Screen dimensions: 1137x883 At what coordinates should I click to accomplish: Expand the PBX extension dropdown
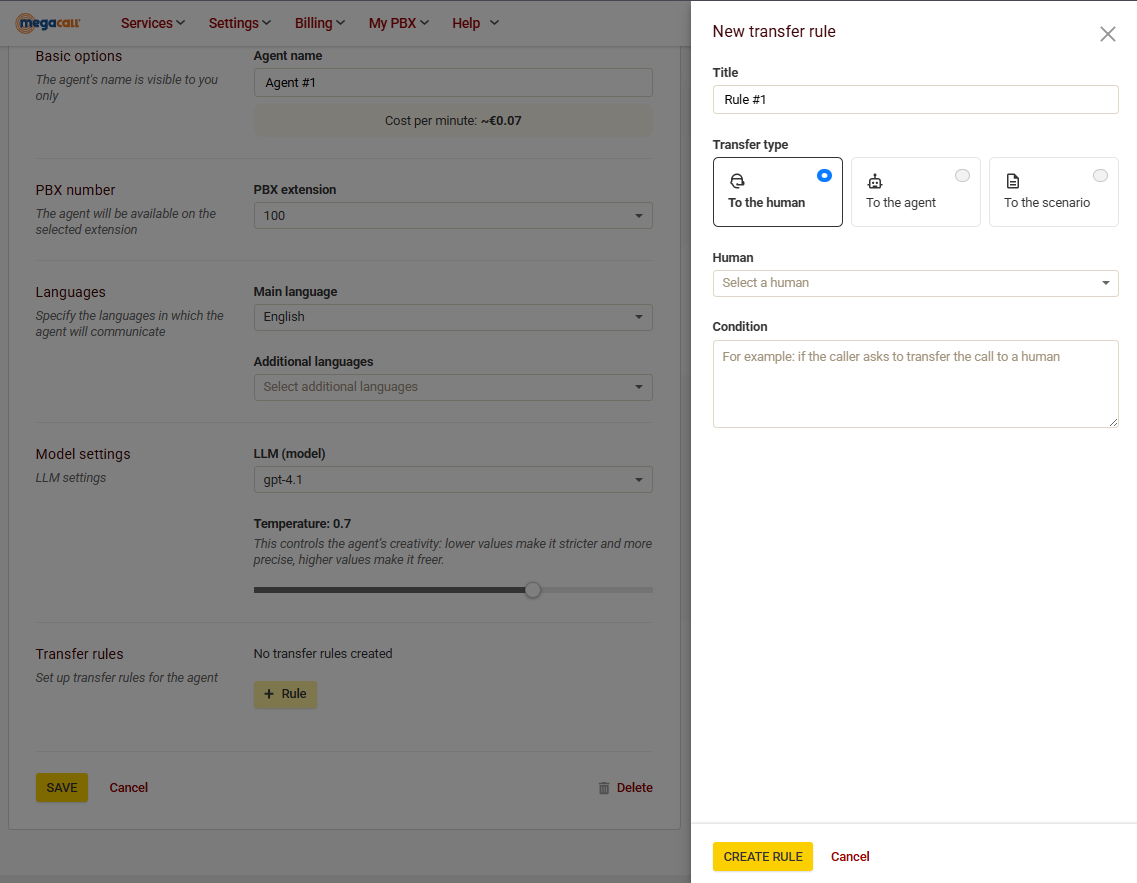tap(453, 216)
